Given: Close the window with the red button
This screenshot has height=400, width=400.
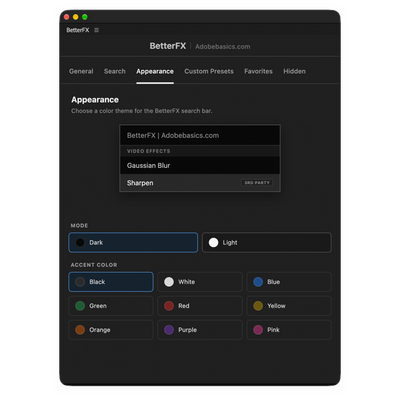Looking at the screenshot, I should (x=66, y=17).
